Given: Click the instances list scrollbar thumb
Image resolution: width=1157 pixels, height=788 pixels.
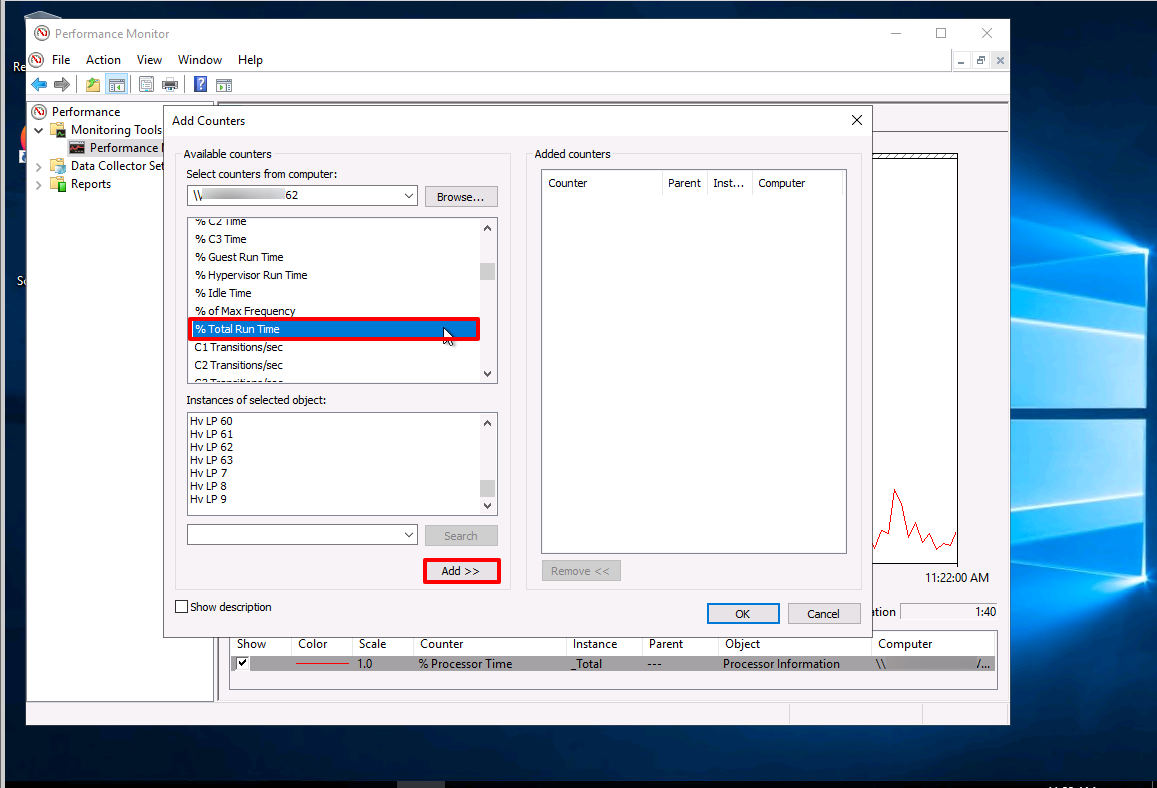Looking at the screenshot, I should (487, 488).
